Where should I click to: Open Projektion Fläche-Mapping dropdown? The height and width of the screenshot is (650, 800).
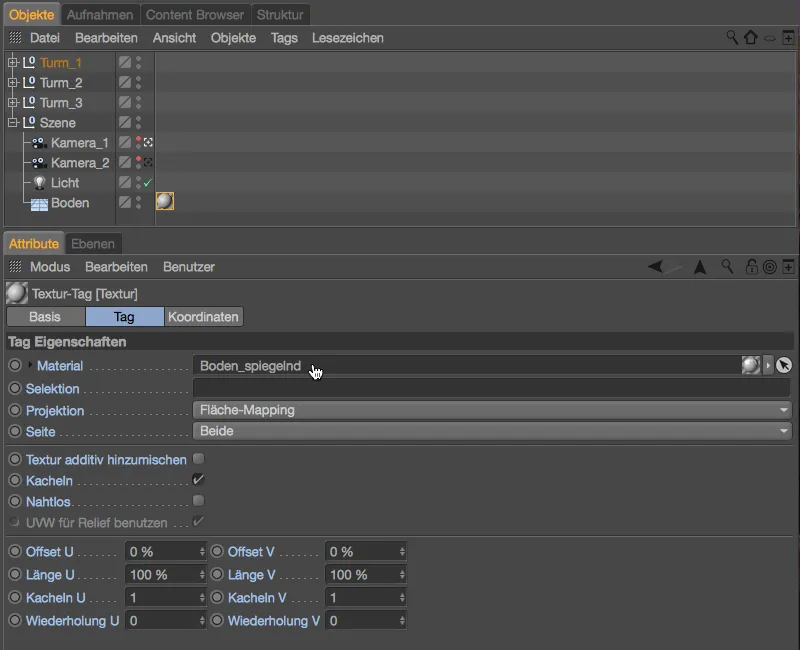(492, 410)
